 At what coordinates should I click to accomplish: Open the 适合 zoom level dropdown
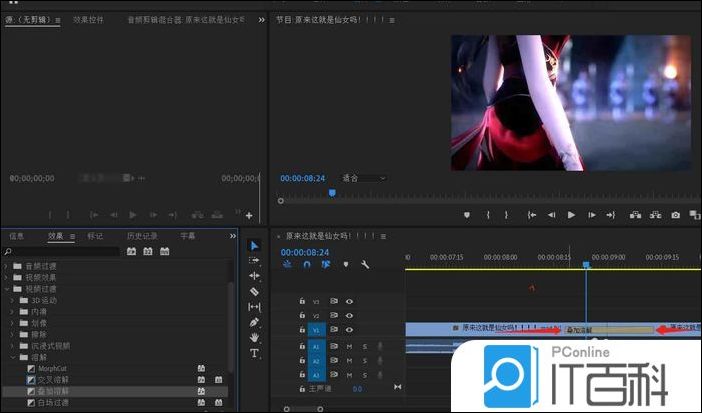(363, 178)
